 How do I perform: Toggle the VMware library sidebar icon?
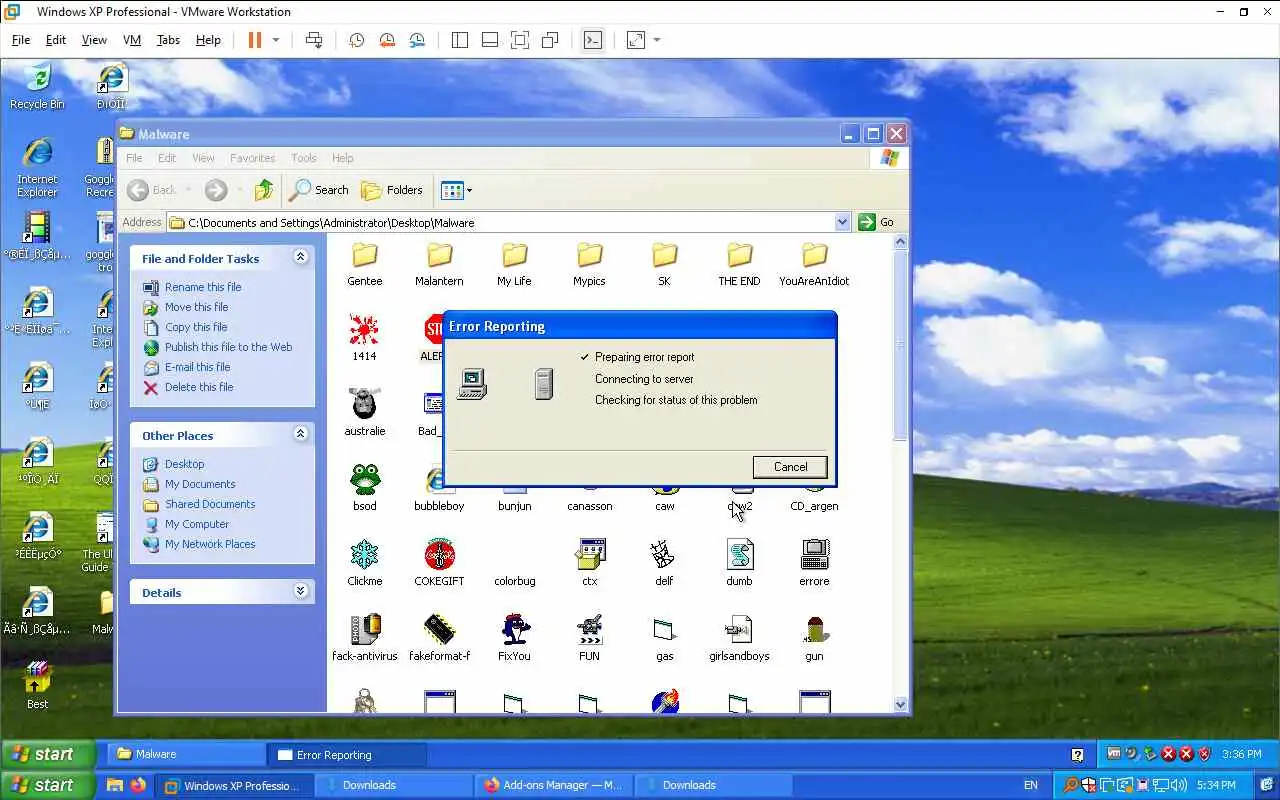coord(460,40)
